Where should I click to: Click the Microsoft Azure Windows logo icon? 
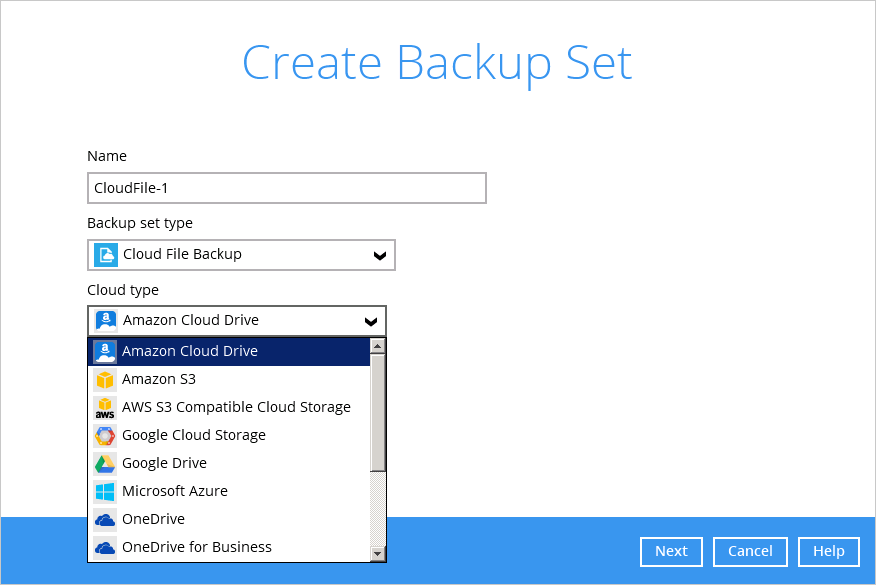pyautogui.click(x=105, y=491)
